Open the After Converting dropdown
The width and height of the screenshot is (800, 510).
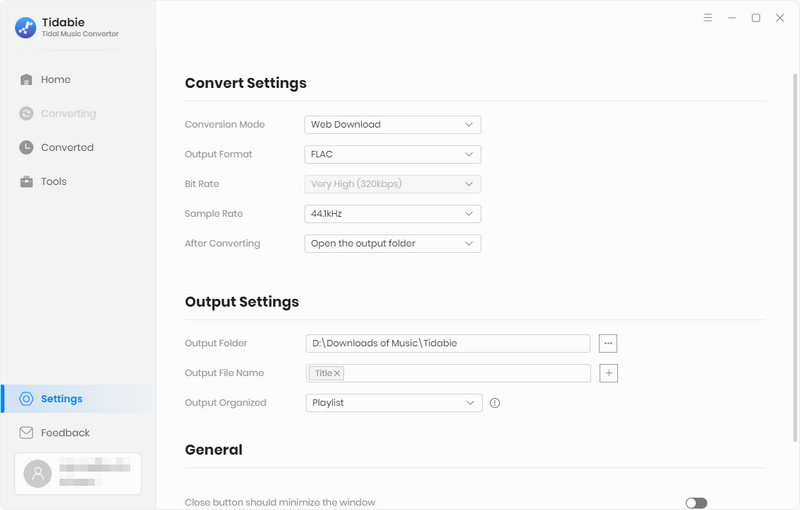[x=392, y=243]
